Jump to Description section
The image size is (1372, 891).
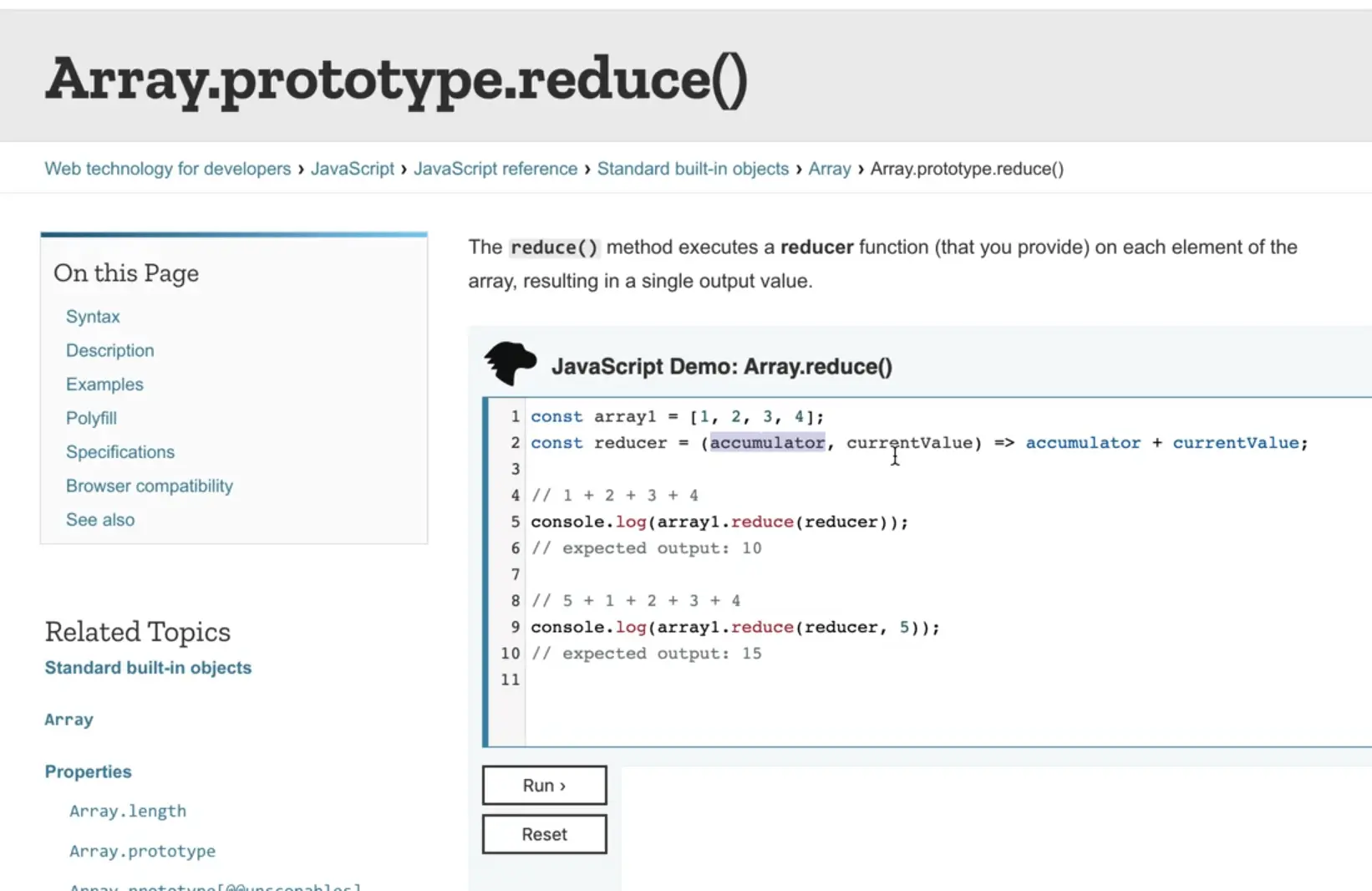pyautogui.click(x=109, y=350)
